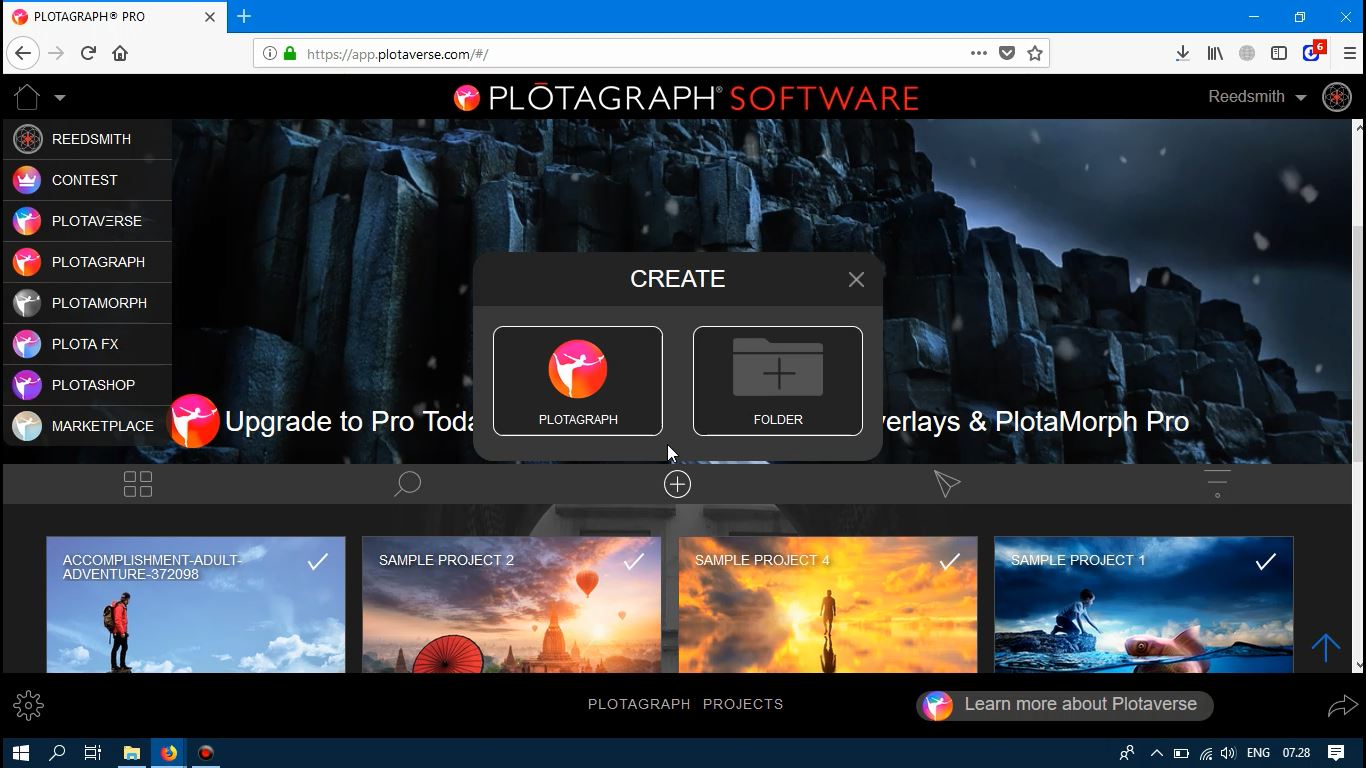Open PLOTA FX from the sidebar

point(87,344)
